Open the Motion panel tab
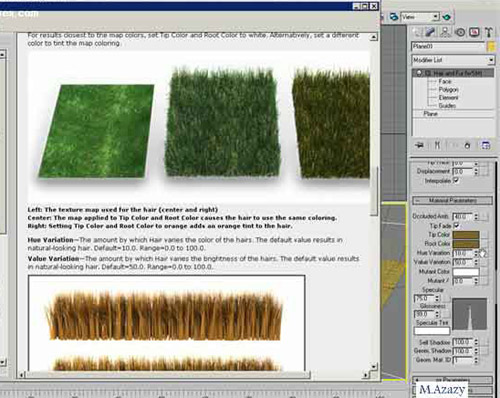This screenshot has height=398, width=500. (460, 32)
